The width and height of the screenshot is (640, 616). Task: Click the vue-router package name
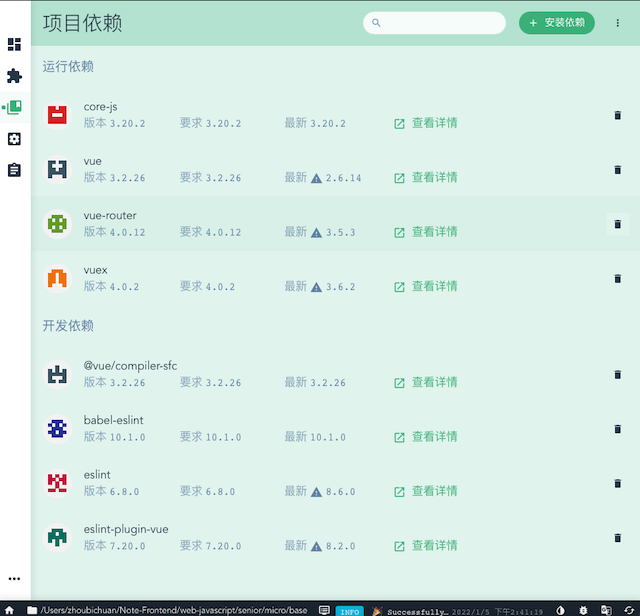click(x=110, y=216)
